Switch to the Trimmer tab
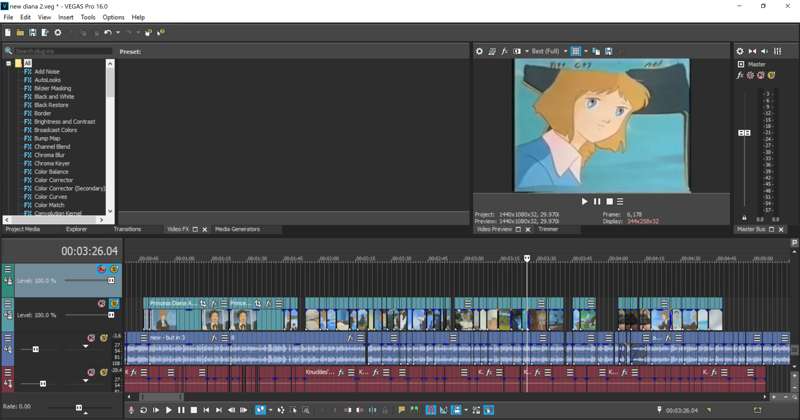Viewport: 800px width, 420px height. click(x=548, y=229)
